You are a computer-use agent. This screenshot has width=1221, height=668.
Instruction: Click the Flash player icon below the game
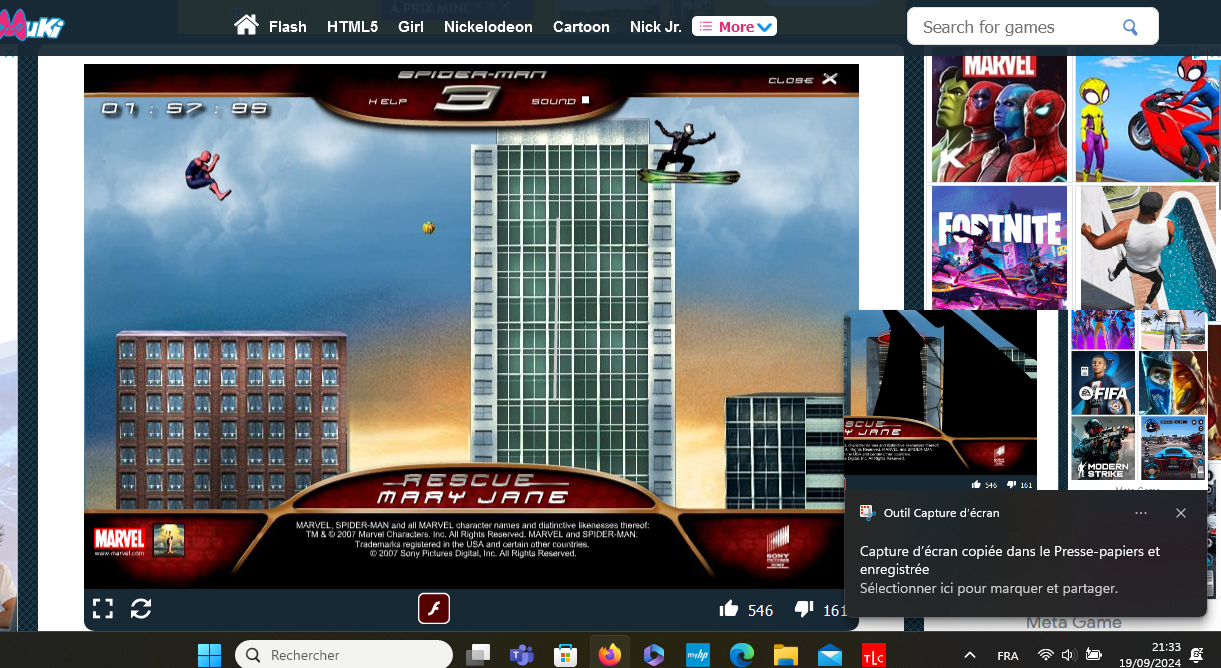pyautogui.click(x=433, y=608)
